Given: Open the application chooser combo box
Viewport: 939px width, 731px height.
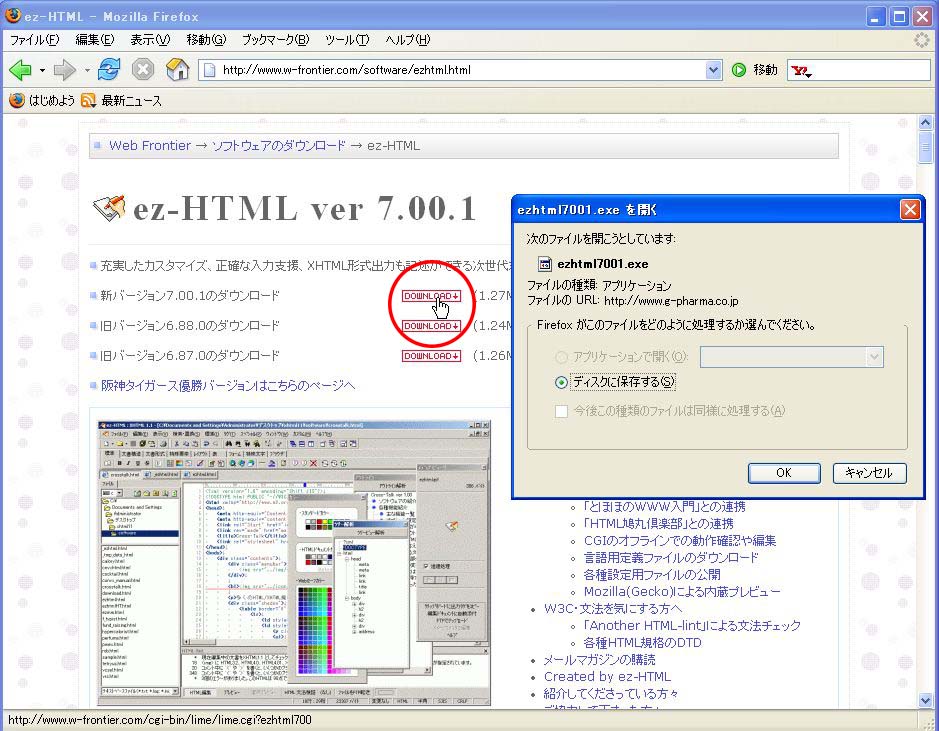Looking at the screenshot, I should 792,357.
